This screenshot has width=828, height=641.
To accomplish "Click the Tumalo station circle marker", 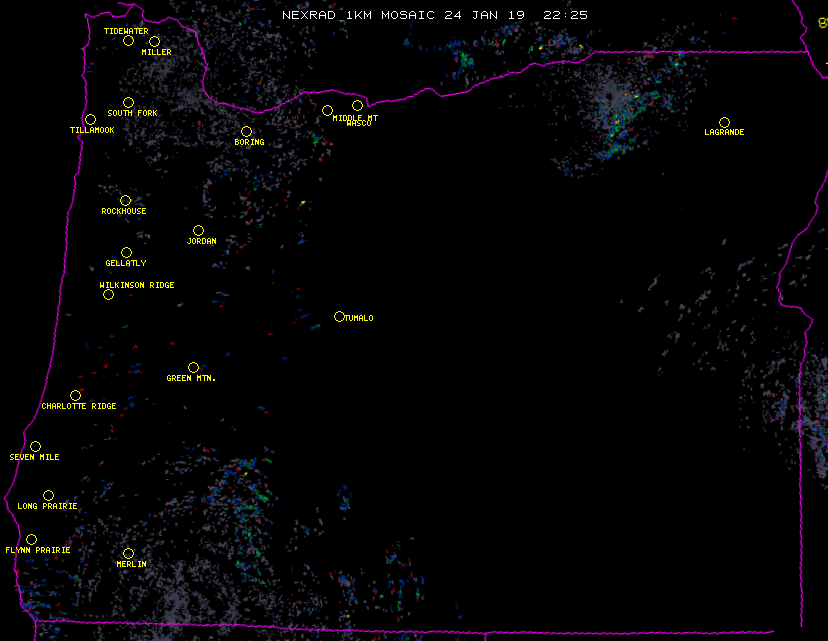I will tap(339, 317).
